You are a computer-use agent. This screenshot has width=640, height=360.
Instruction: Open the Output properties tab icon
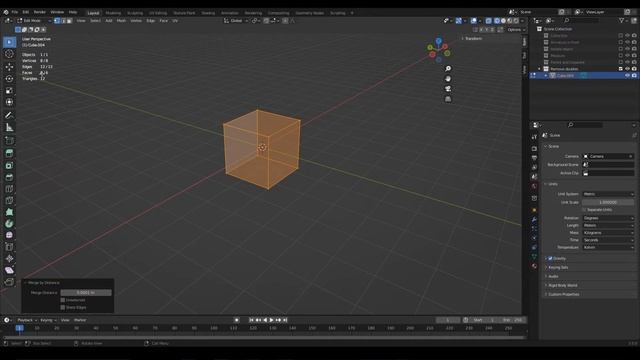[534, 158]
